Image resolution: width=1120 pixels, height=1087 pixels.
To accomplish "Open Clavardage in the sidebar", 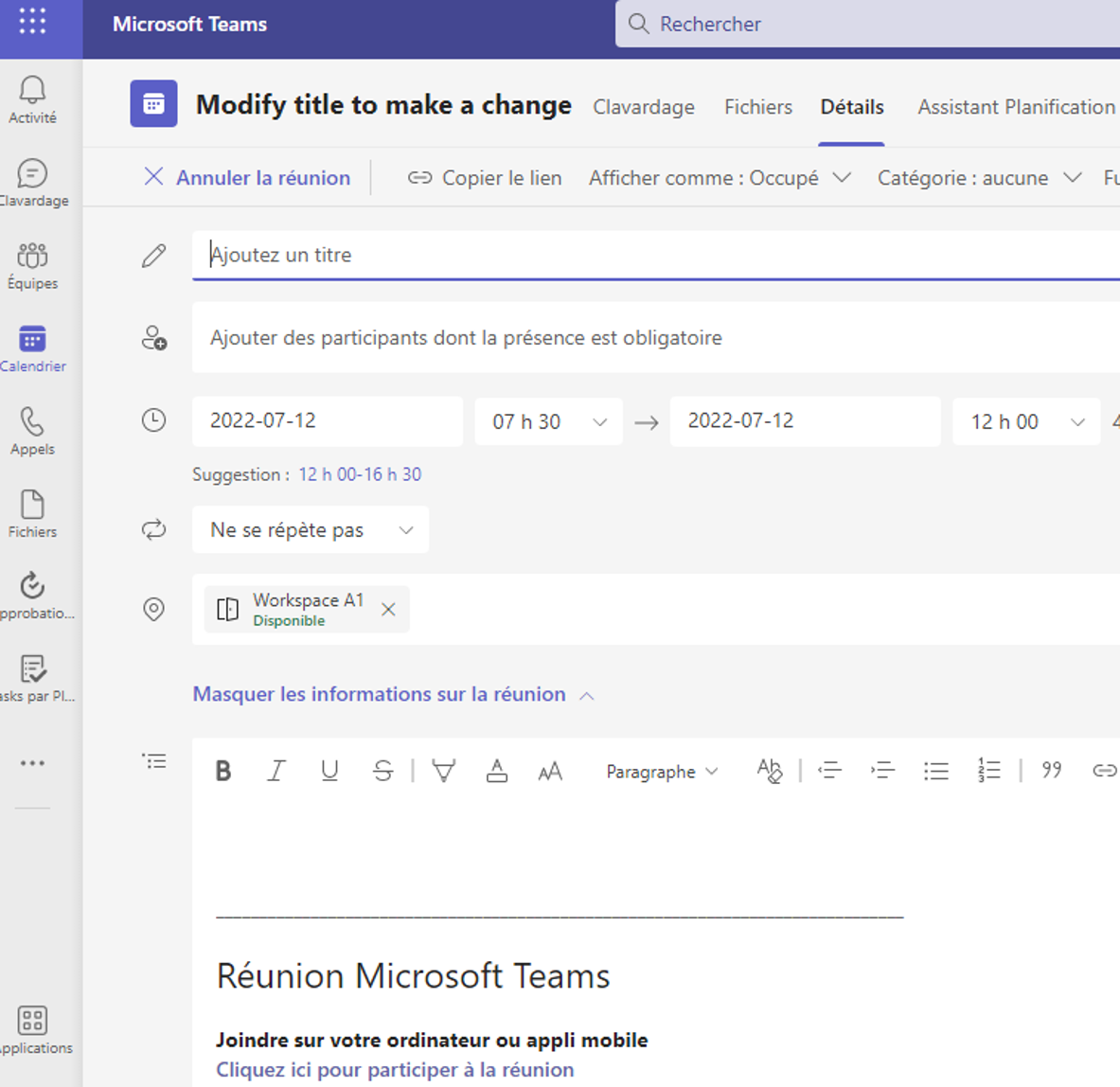I will coord(32,183).
